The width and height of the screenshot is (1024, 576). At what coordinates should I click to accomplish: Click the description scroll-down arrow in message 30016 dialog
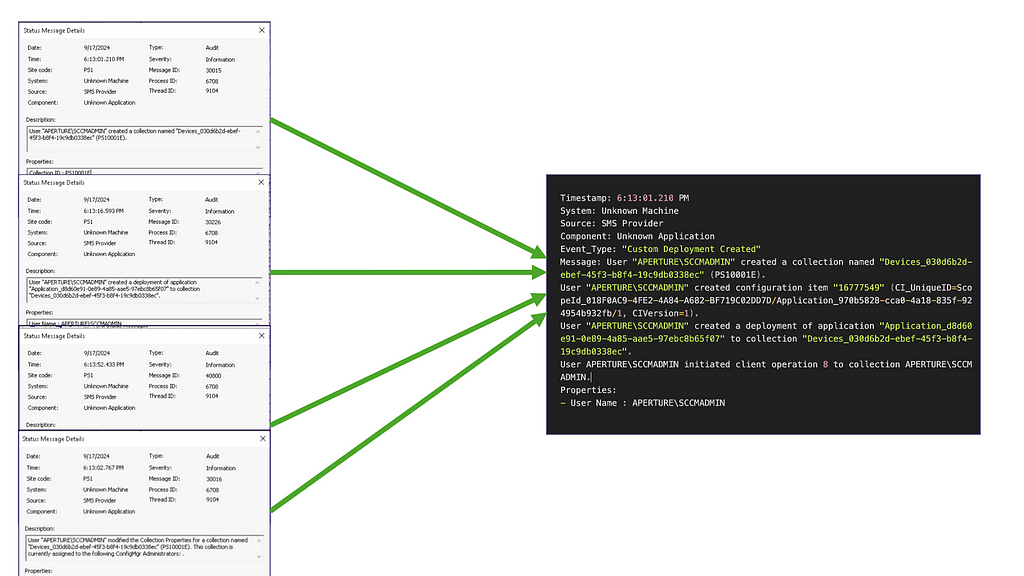tap(259, 556)
